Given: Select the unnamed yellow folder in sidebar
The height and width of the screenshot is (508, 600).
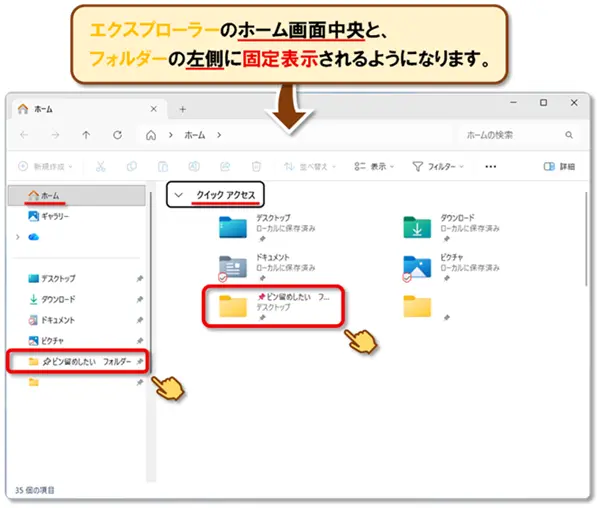Looking at the screenshot, I should coord(34,382).
